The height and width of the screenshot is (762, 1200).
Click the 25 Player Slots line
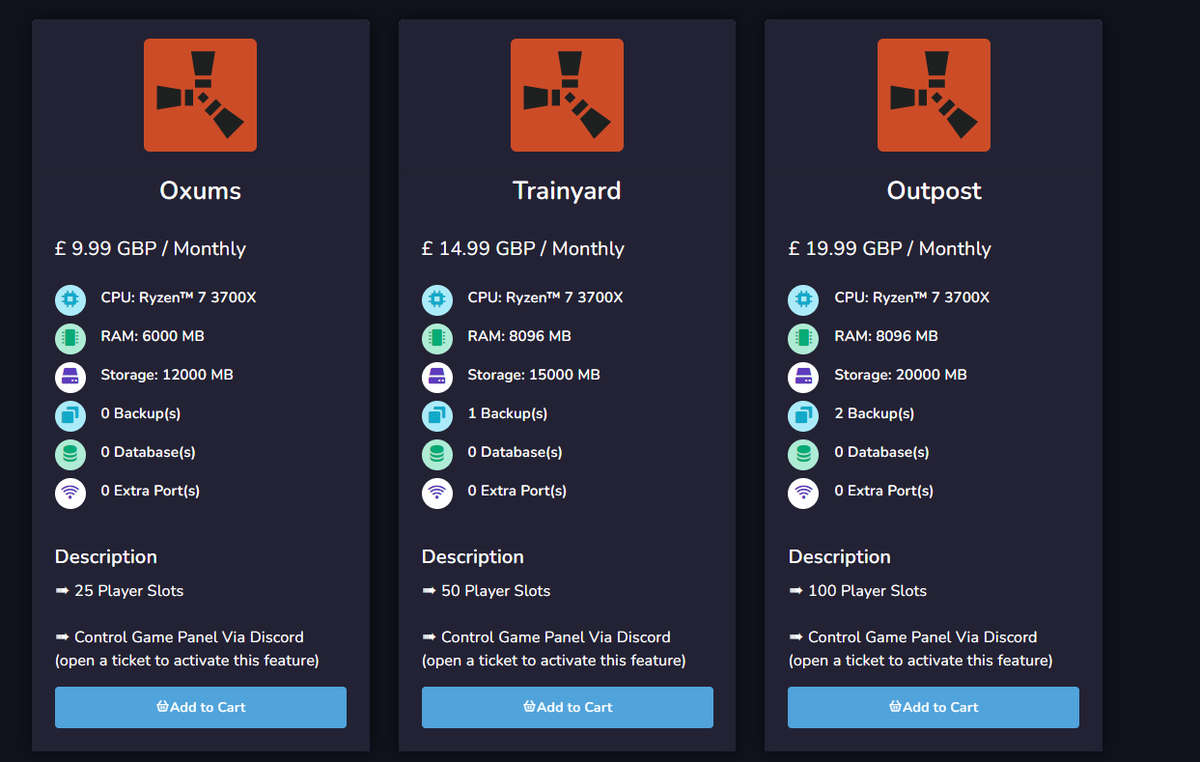(119, 591)
